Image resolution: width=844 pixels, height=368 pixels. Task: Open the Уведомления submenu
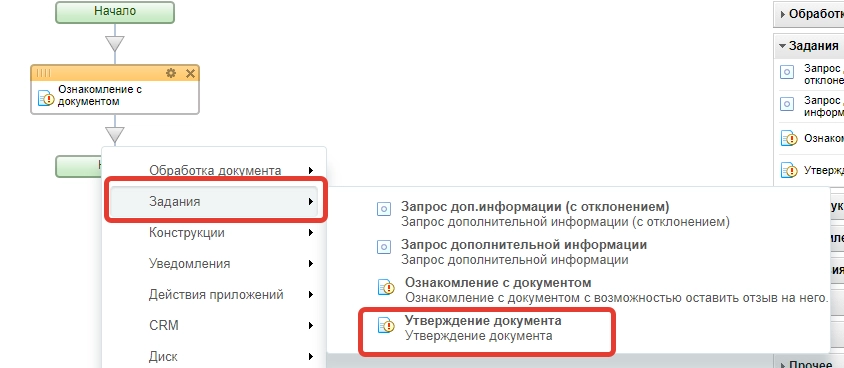tap(214, 264)
